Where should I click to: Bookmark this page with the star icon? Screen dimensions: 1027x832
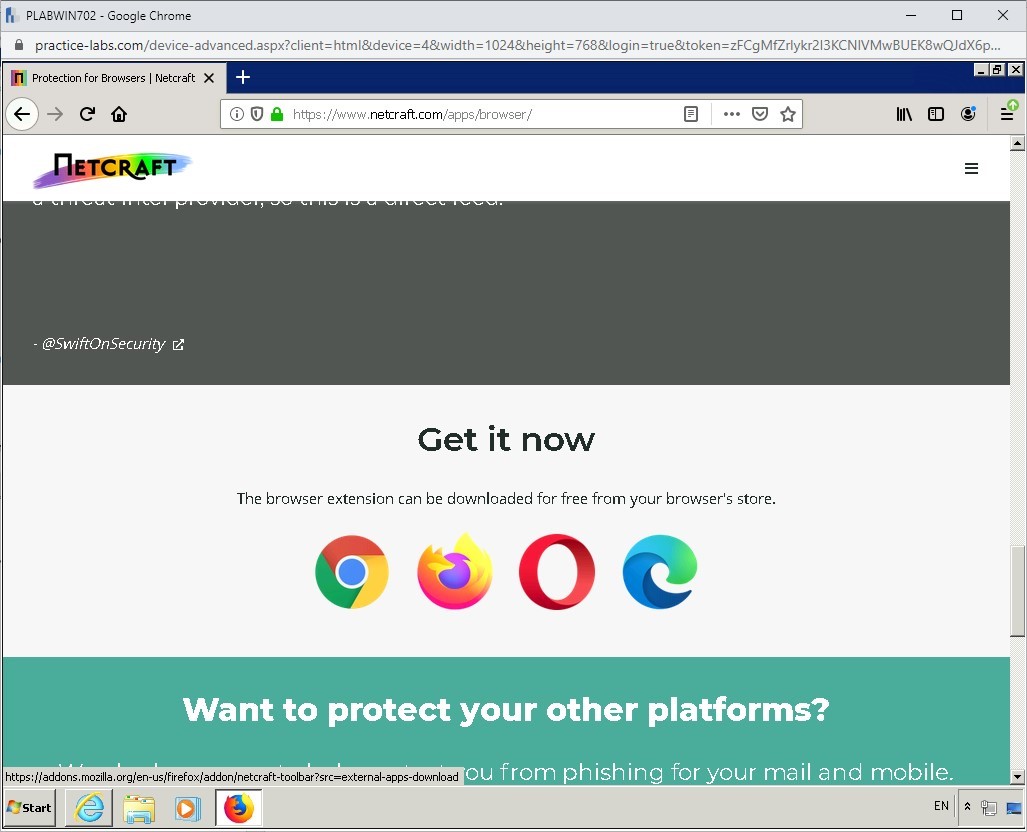point(788,114)
